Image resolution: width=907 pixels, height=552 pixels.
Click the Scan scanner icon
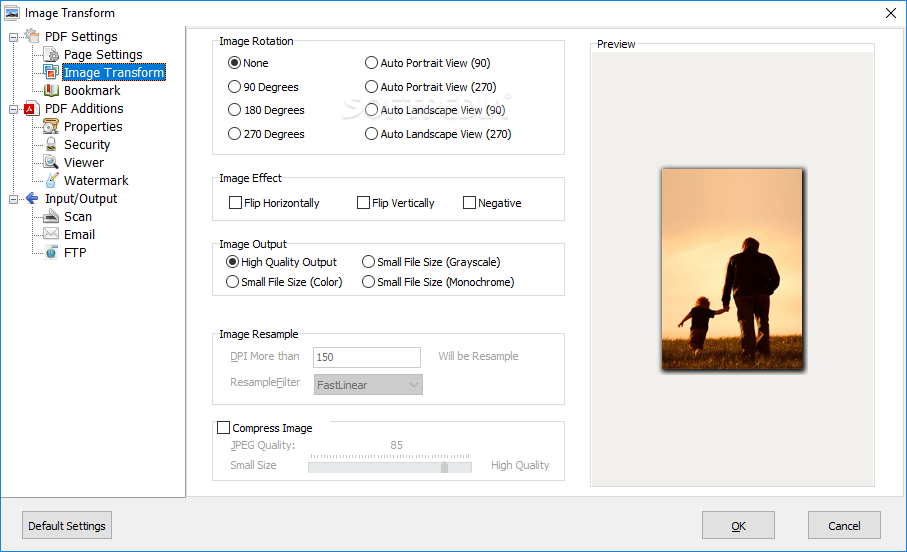(51, 216)
